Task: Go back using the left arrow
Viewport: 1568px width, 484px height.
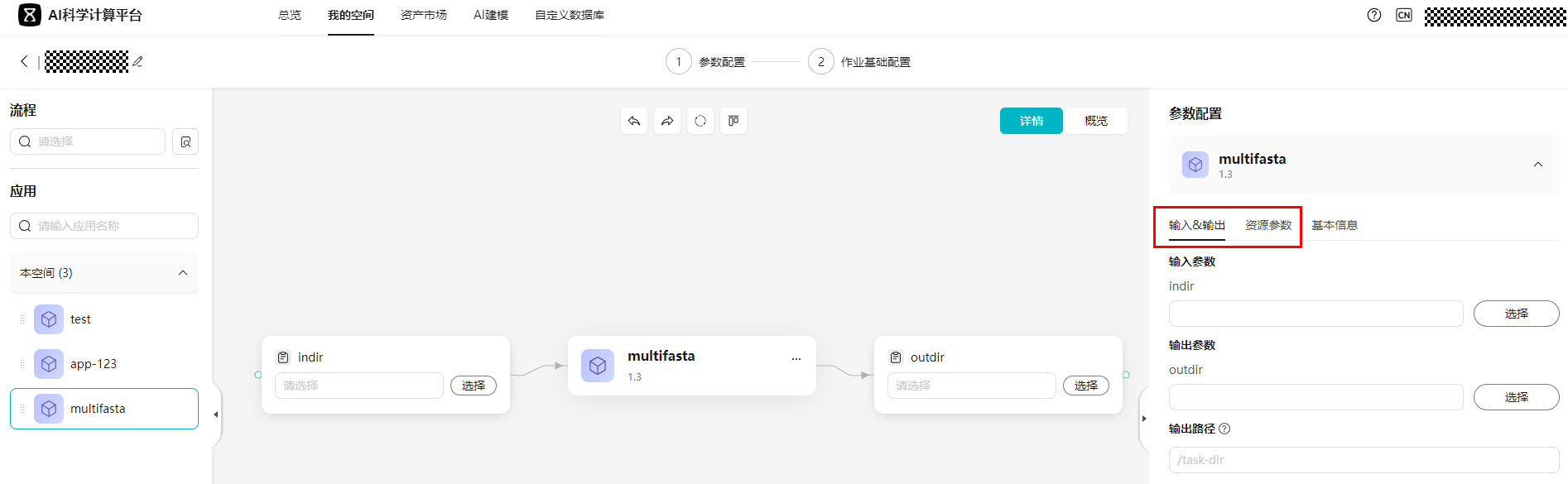Action: (x=24, y=61)
